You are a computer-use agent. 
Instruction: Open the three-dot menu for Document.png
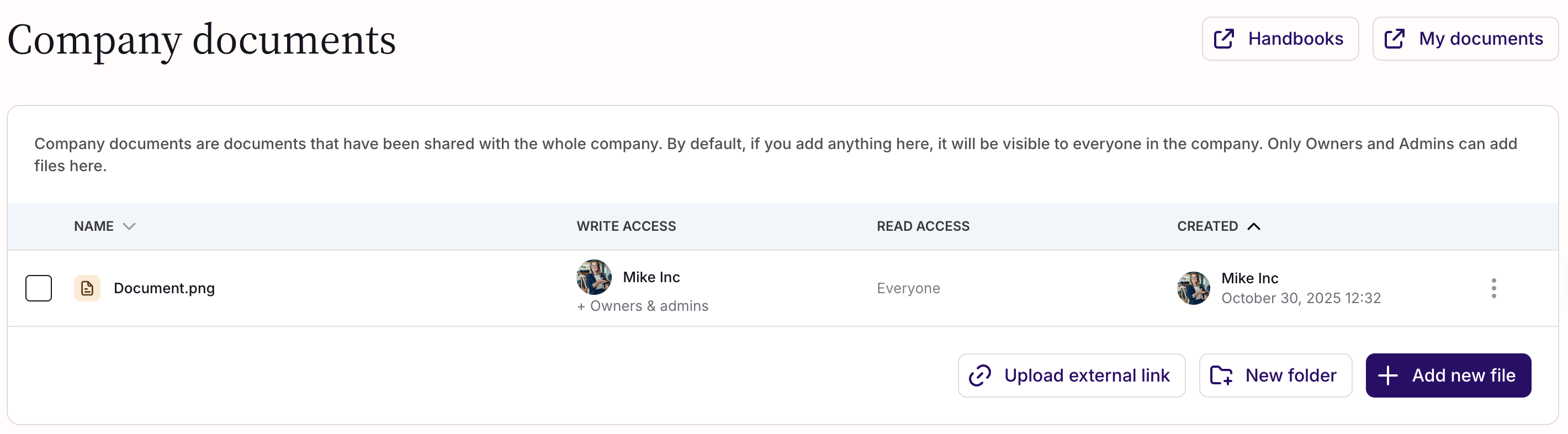click(1493, 288)
